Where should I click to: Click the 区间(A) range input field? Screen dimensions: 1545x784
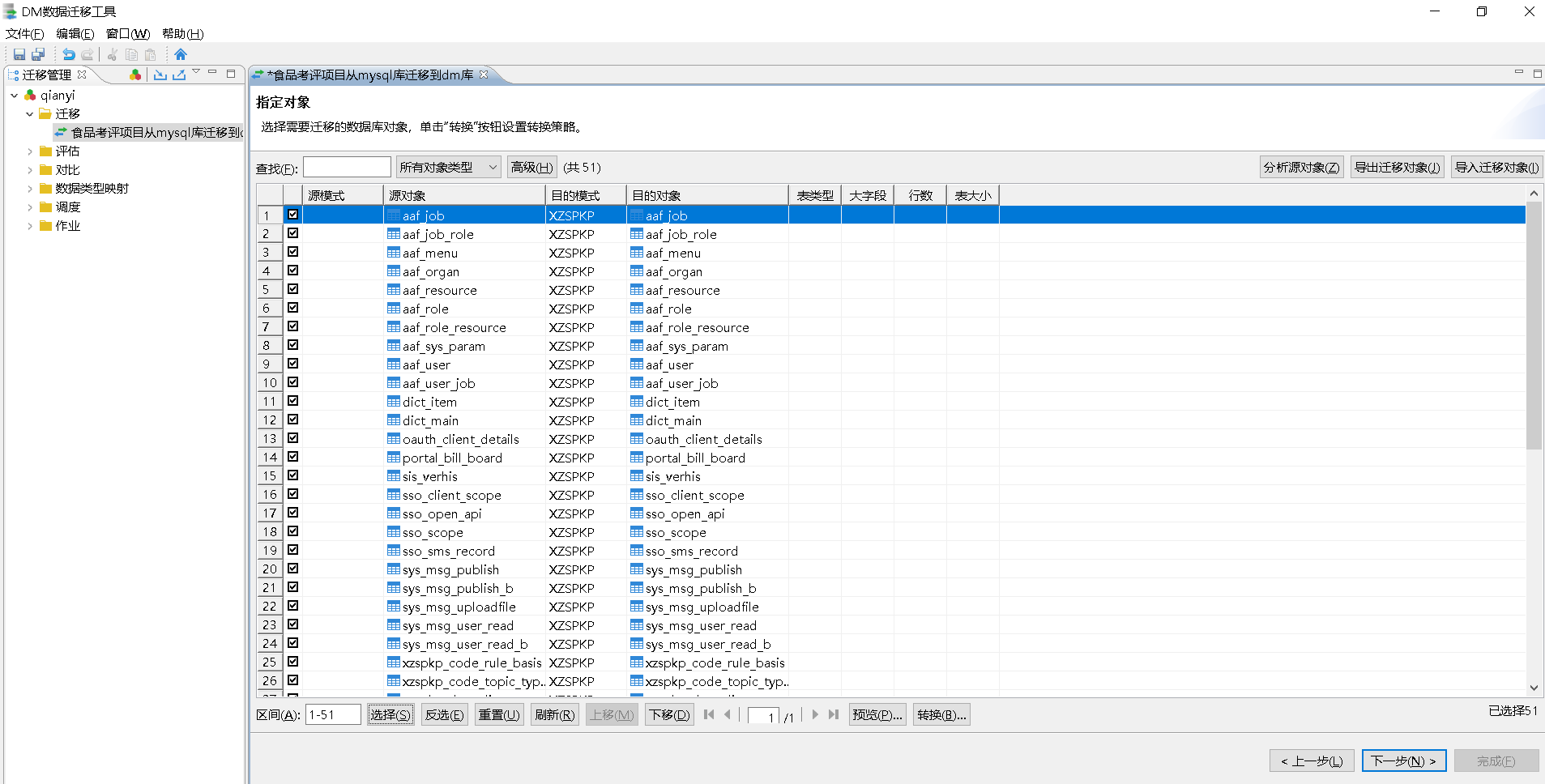333,714
